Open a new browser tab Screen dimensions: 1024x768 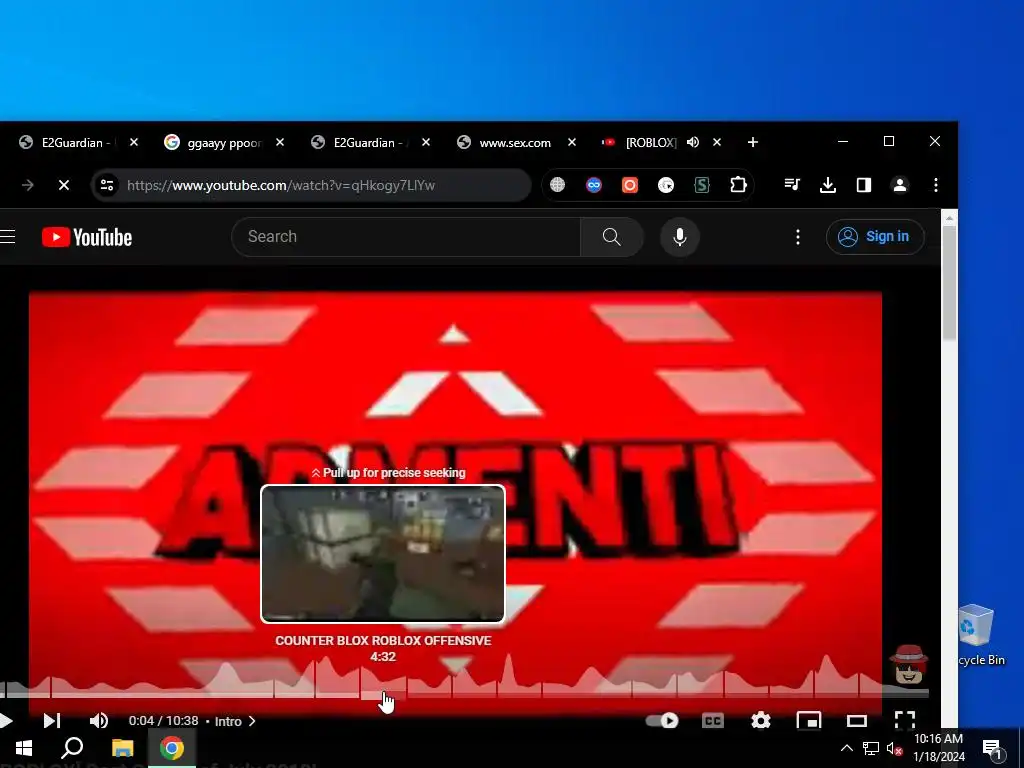752,142
